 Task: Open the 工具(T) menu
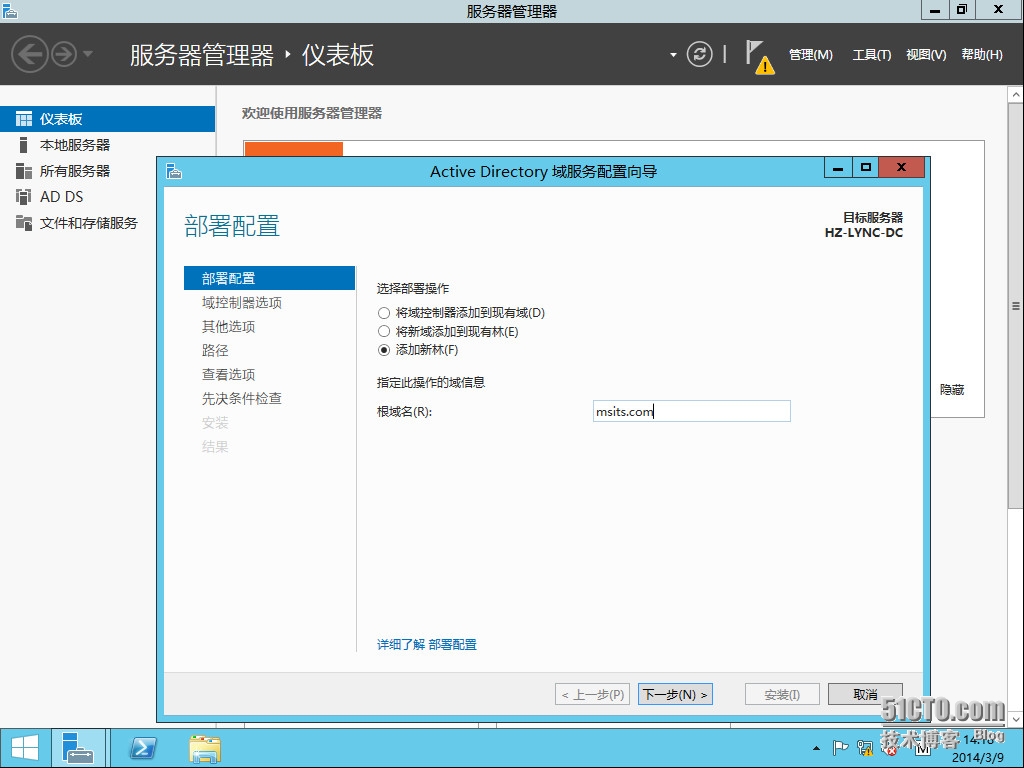871,55
